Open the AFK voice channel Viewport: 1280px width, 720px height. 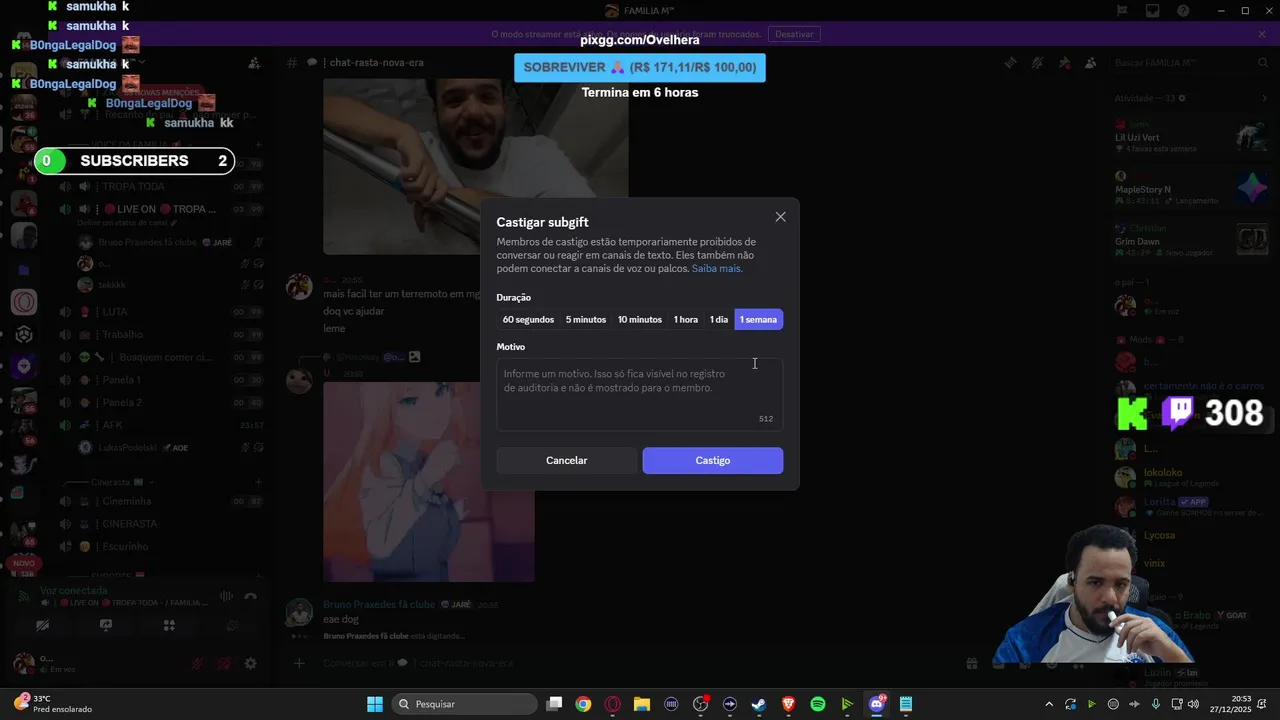(x=162, y=425)
